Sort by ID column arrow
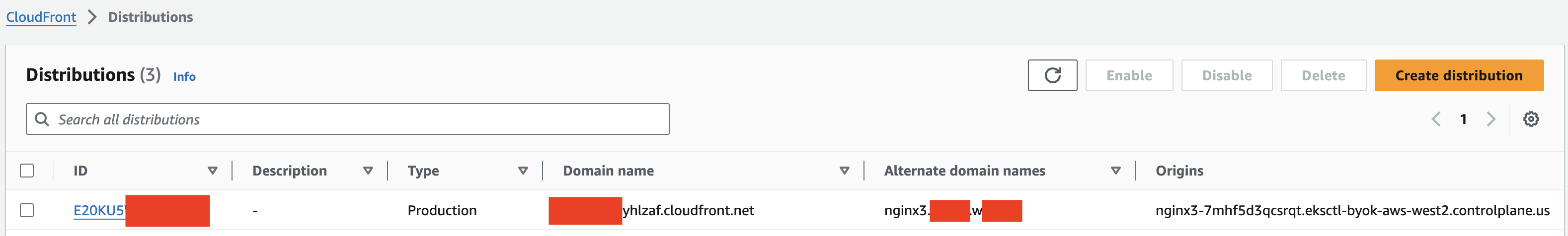This screenshot has height=236, width=1568. coord(213,171)
